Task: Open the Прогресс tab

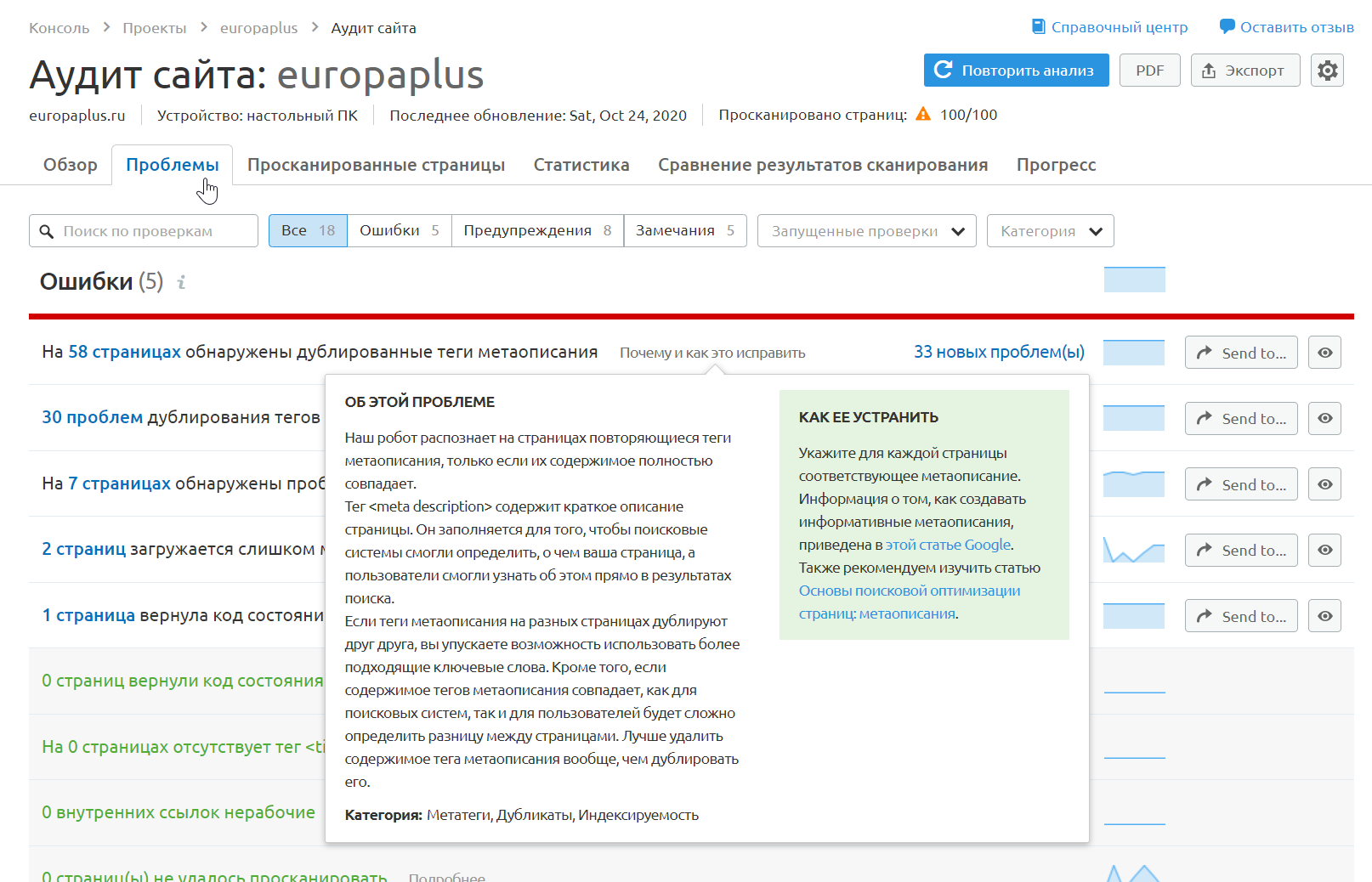Action: click(1056, 165)
